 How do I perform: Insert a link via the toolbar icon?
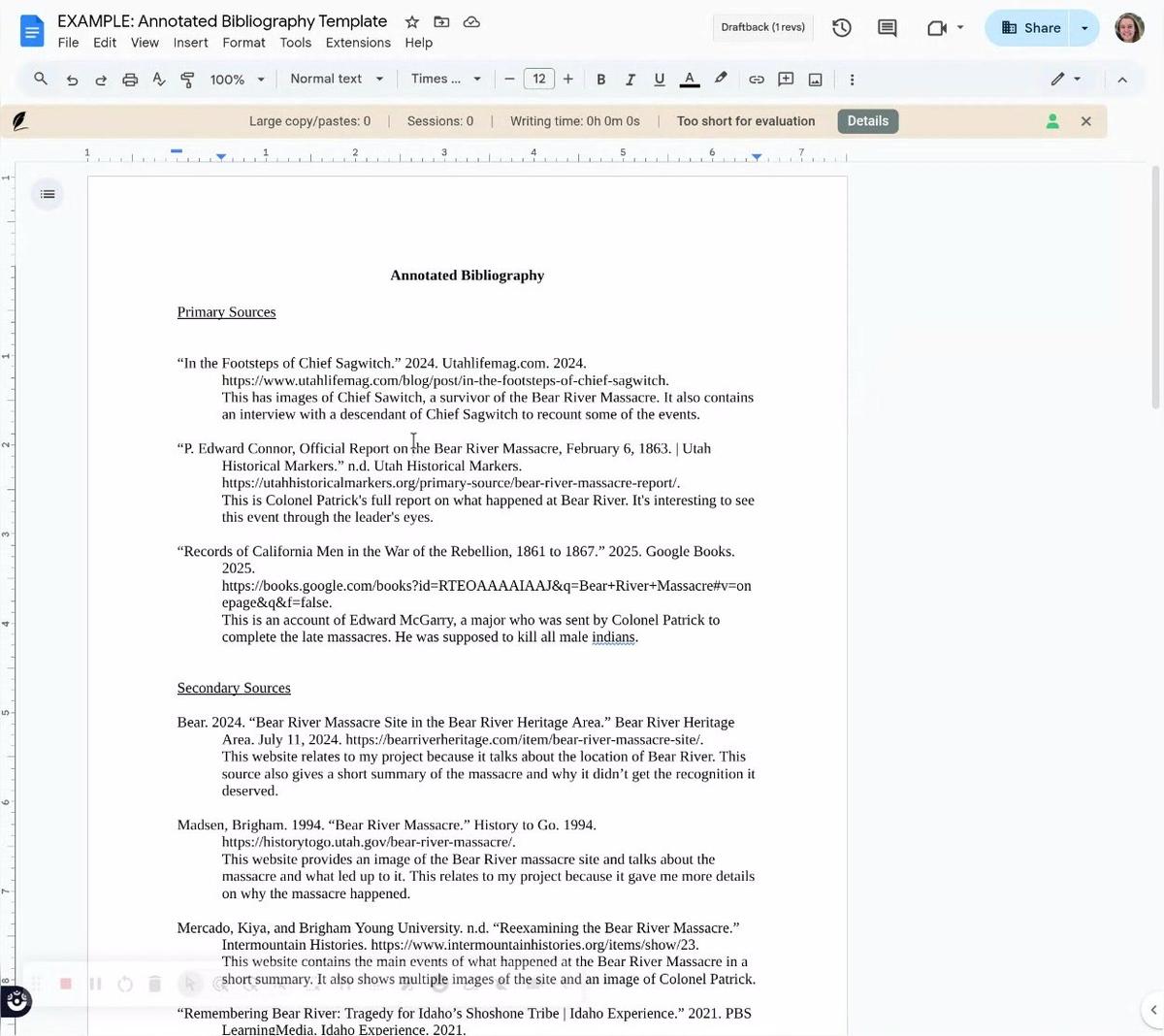coord(756,79)
